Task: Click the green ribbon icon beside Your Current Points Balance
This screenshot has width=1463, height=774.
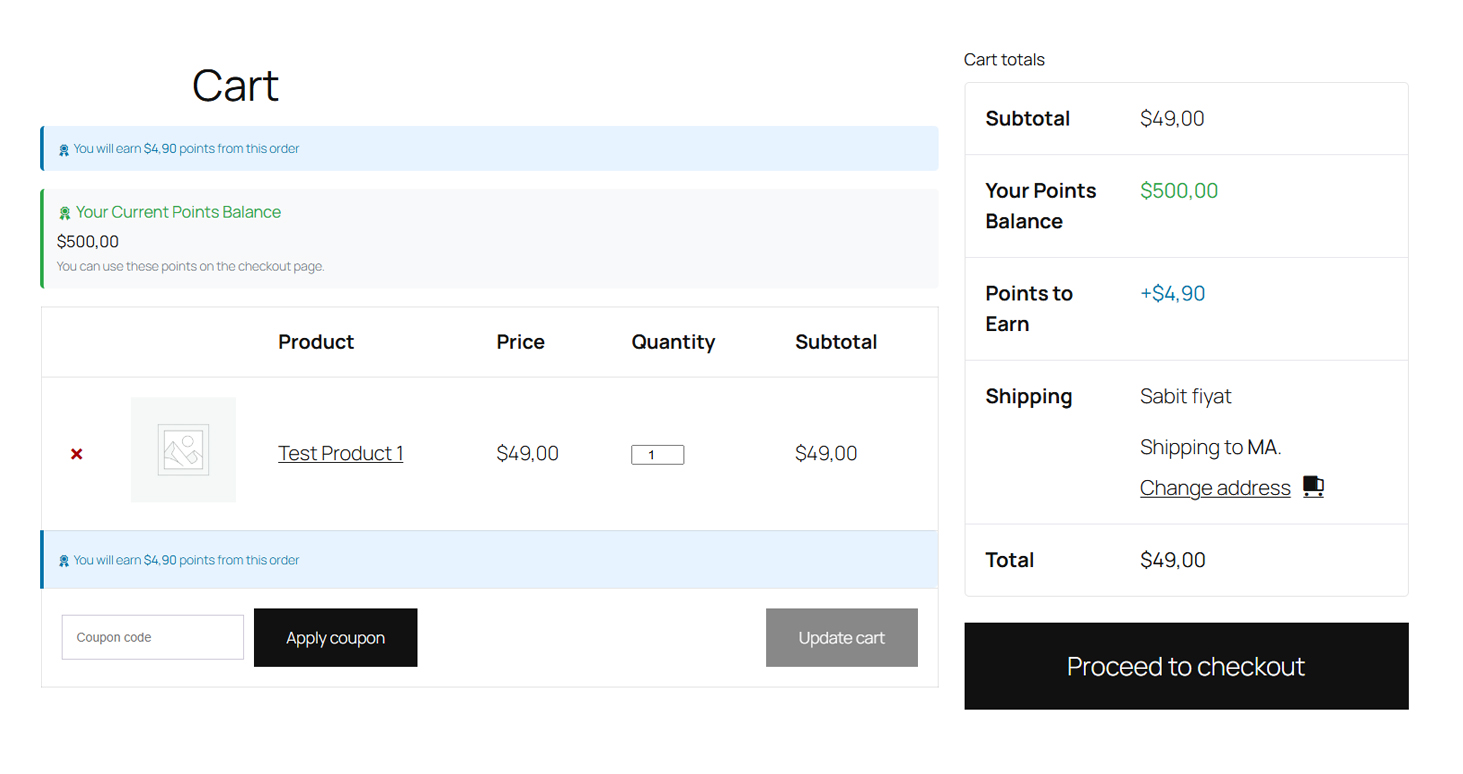Action: (64, 211)
